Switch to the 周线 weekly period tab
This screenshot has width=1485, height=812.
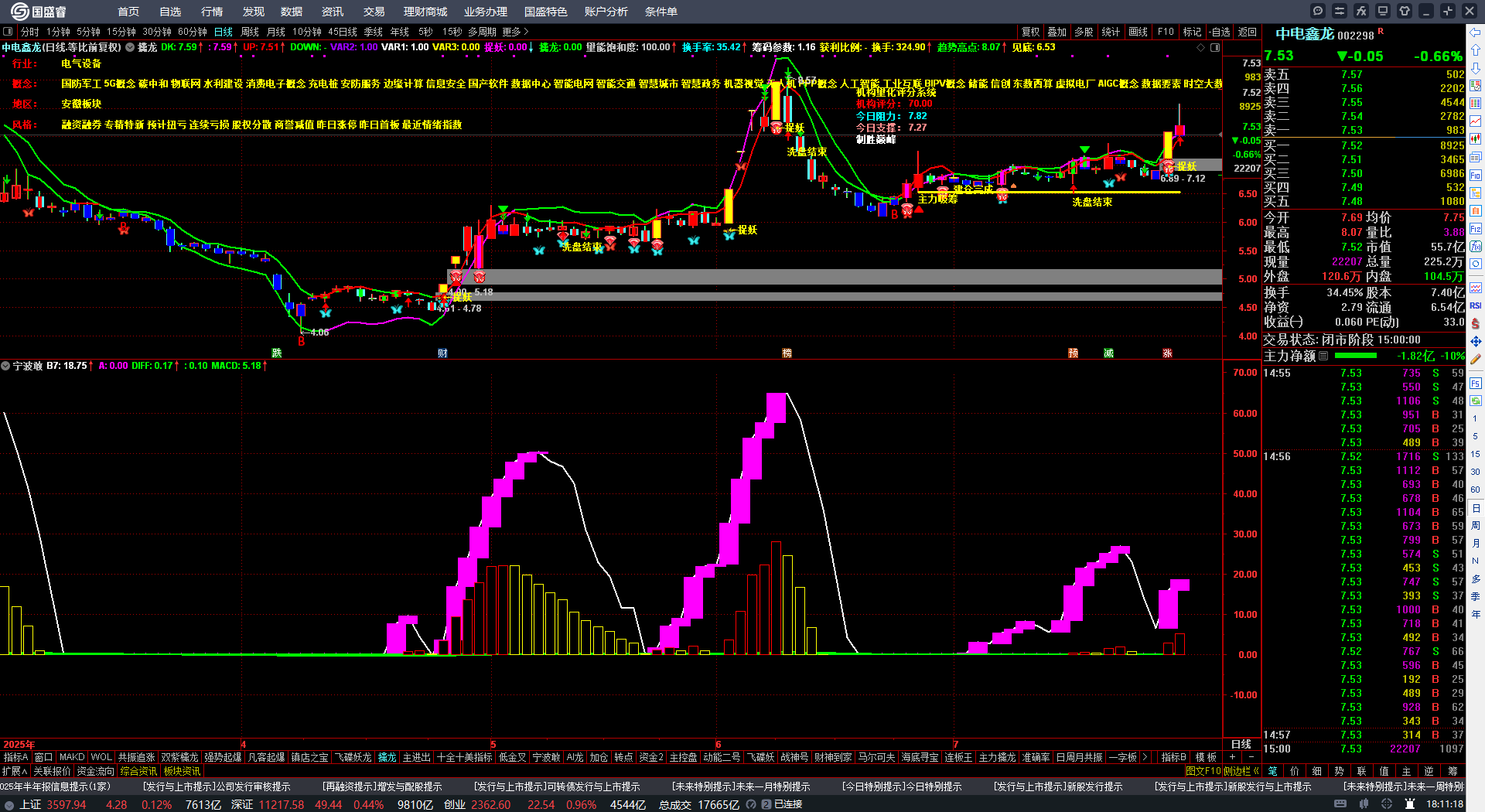coord(250,32)
